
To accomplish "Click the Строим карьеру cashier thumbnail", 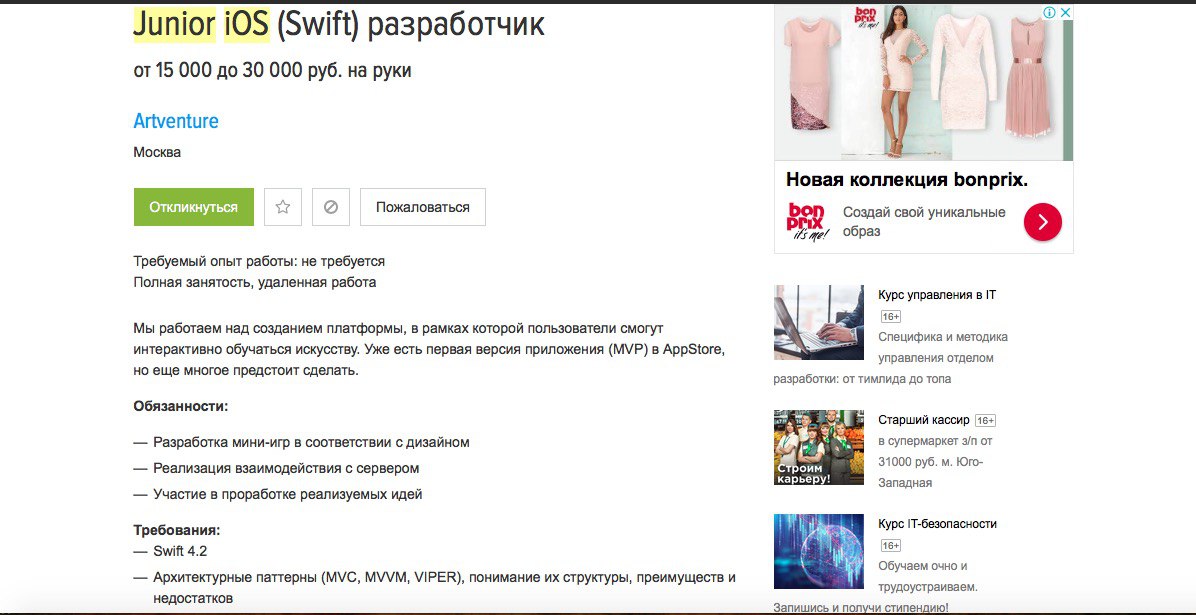I will tap(818, 447).
